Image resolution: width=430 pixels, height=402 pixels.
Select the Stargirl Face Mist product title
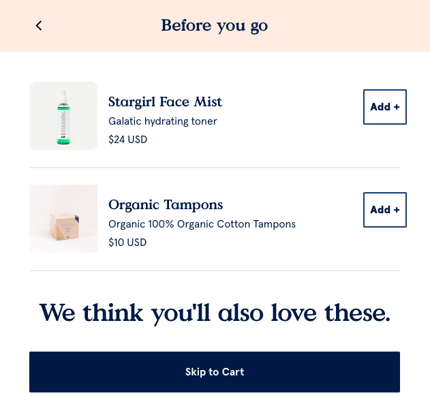click(x=165, y=102)
